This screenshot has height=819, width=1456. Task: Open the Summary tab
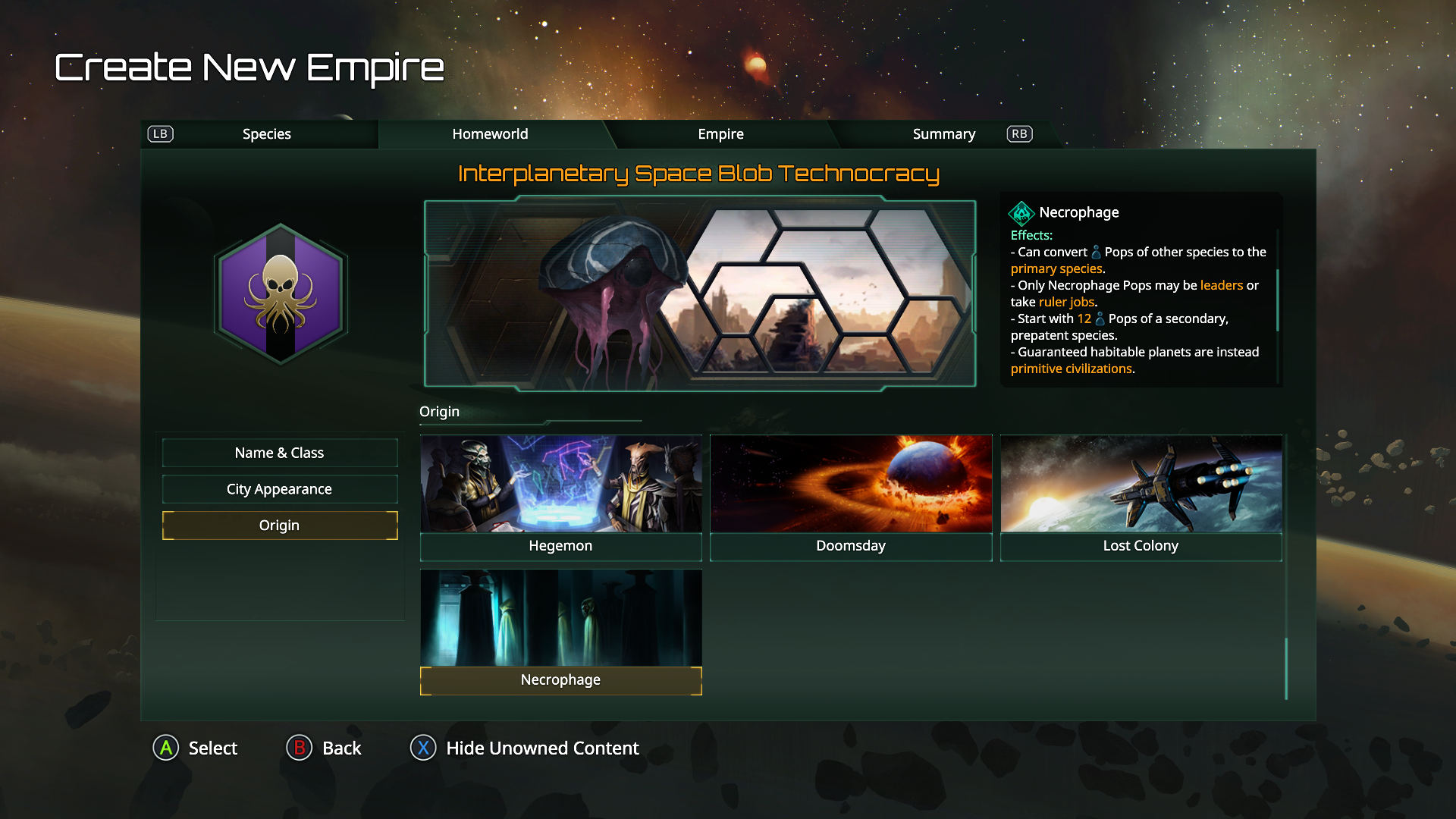[943, 134]
